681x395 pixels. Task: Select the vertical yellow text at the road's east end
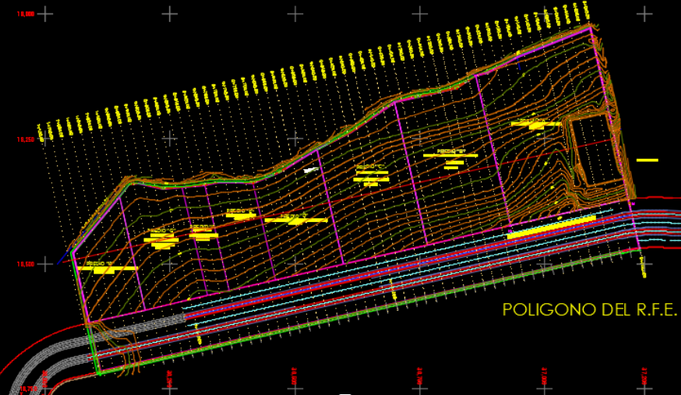click(643, 267)
